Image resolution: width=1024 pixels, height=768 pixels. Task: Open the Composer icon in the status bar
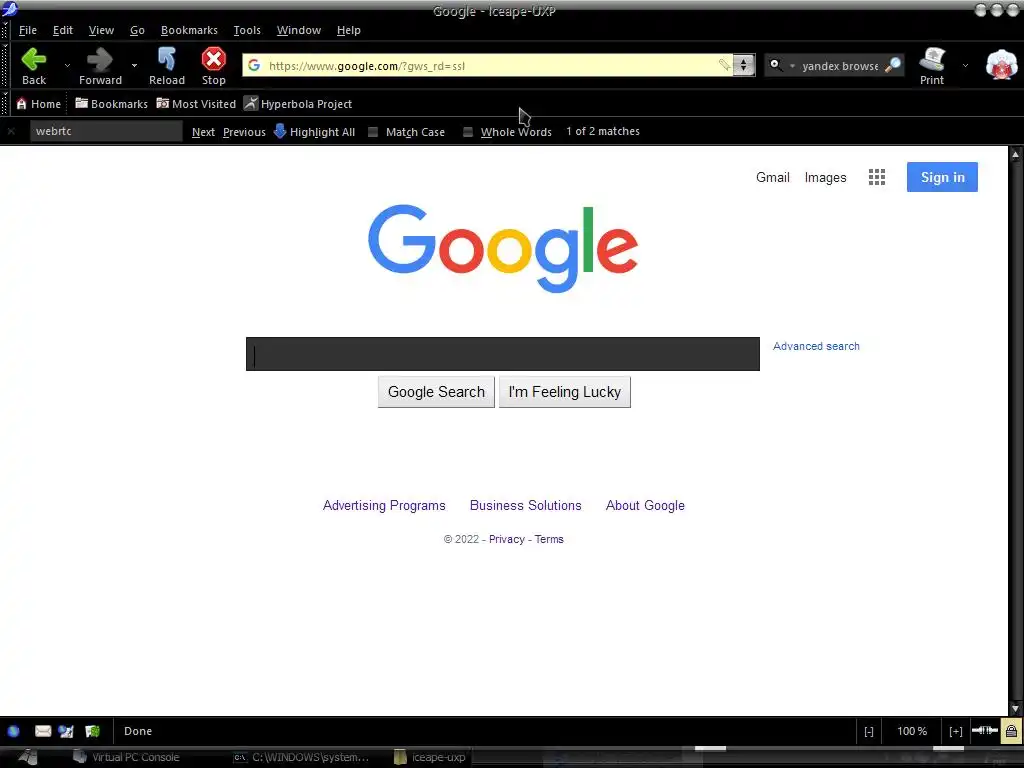coord(66,731)
